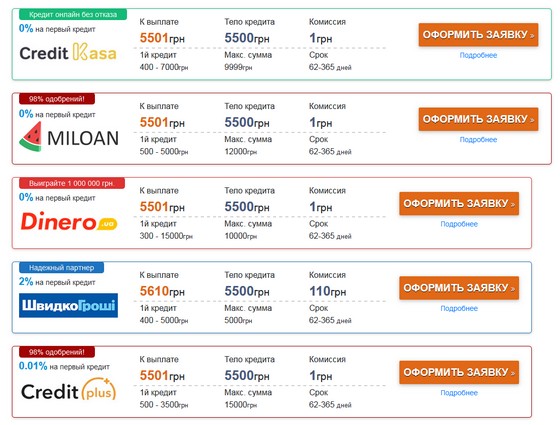Click the Credit Kasa logo
This screenshot has height=425, width=560.
[x=68, y=52]
